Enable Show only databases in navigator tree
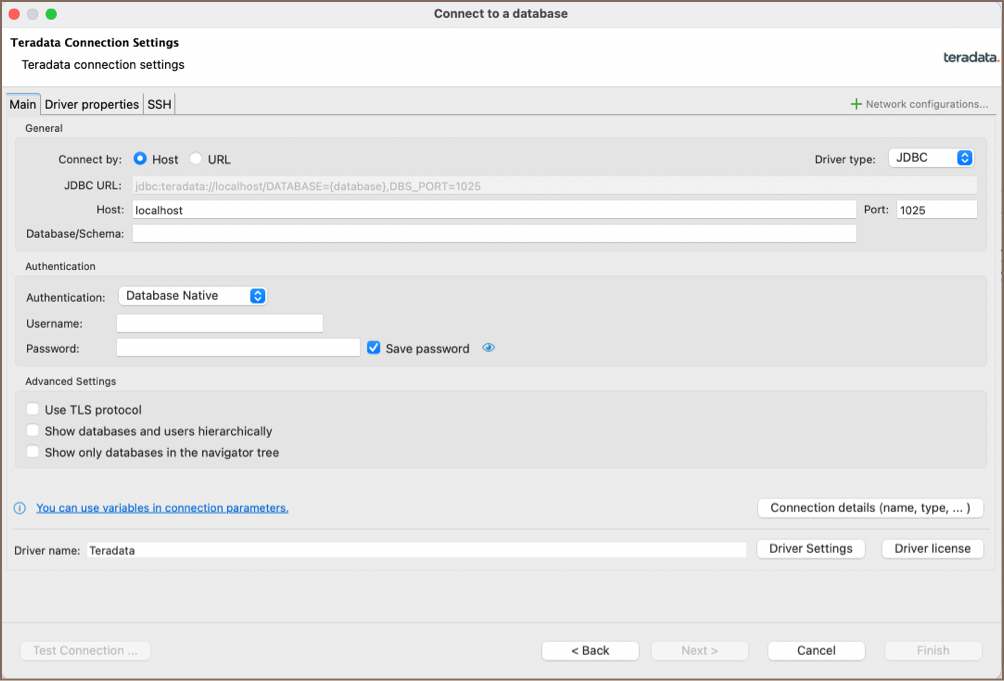 [33, 452]
